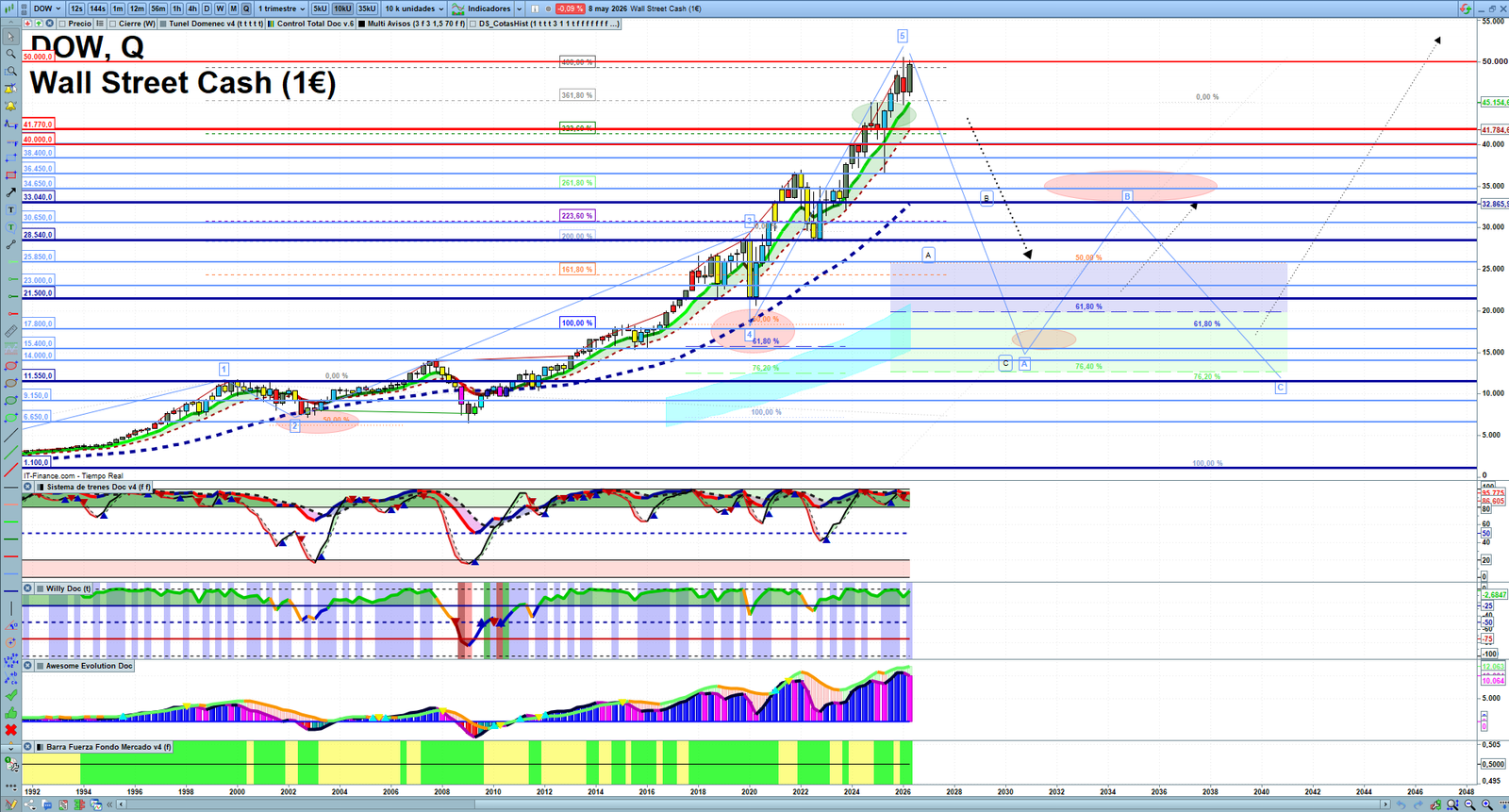Select the segment line tool
1509x812 pixels.
10,245
